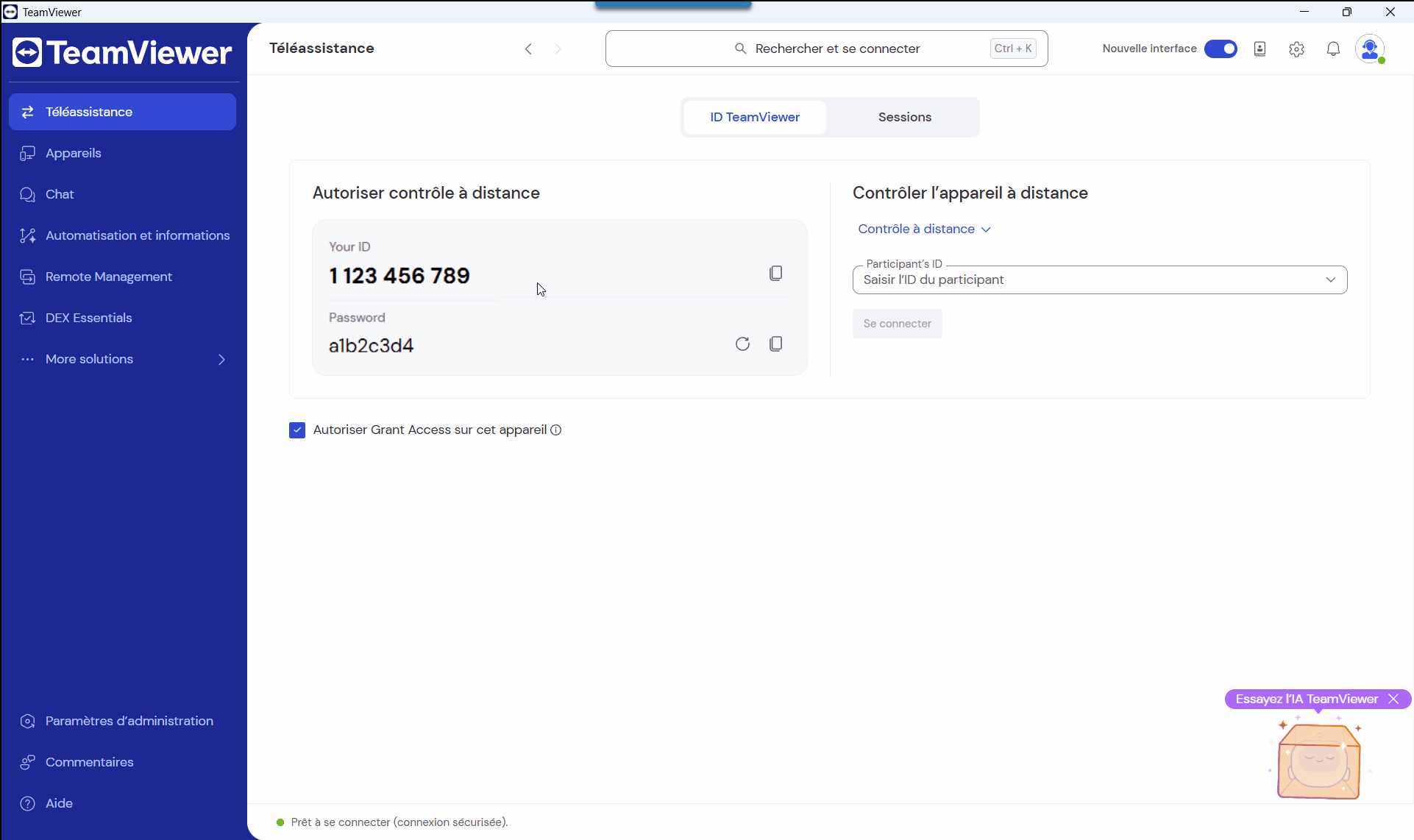Switch to the Sessions tab
Image resolution: width=1414 pixels, height=840 pixels.
[x=904, y=117]
